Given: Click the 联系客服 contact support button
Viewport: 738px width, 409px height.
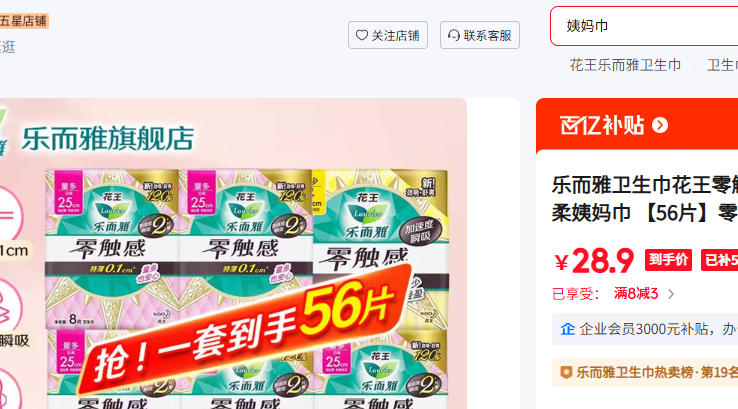Looking at the screenshot, I should [480, 35].
